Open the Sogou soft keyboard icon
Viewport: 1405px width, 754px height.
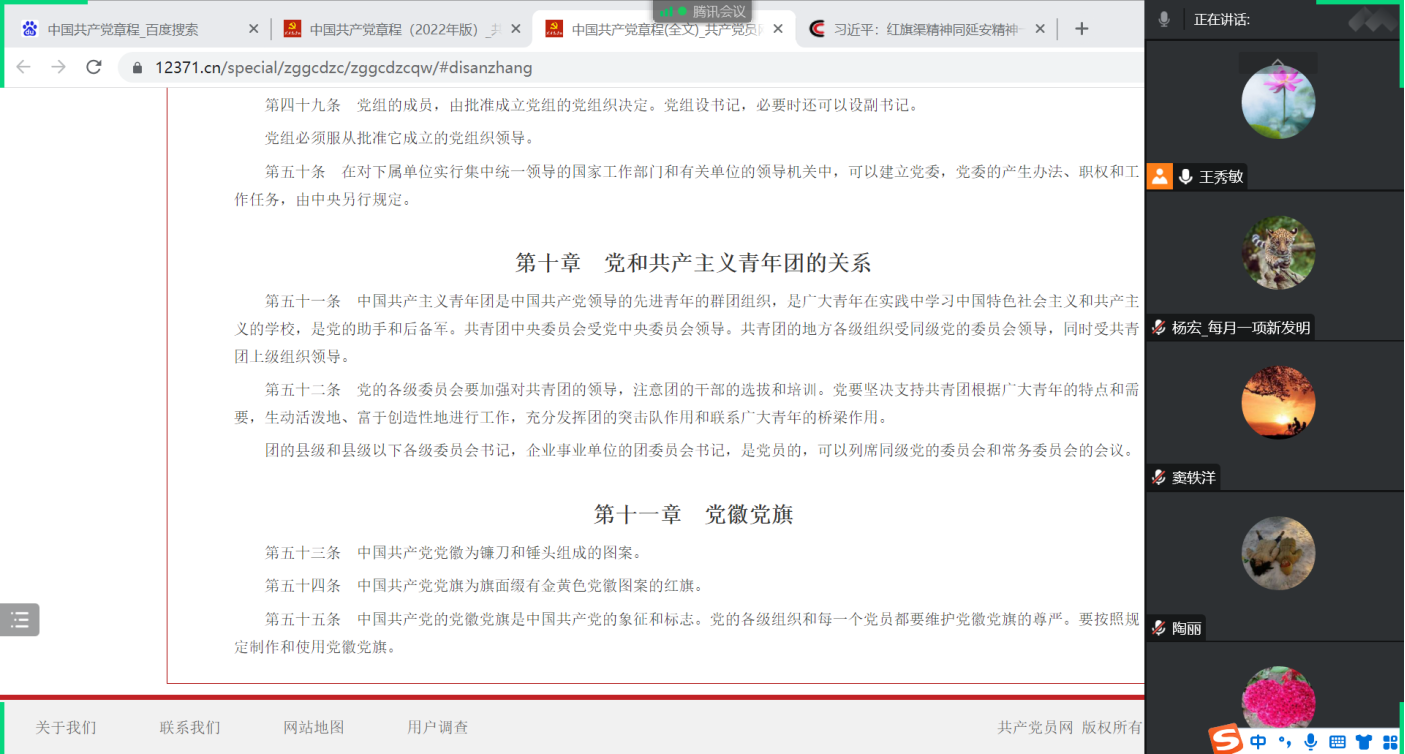[x=1337, y=741]
